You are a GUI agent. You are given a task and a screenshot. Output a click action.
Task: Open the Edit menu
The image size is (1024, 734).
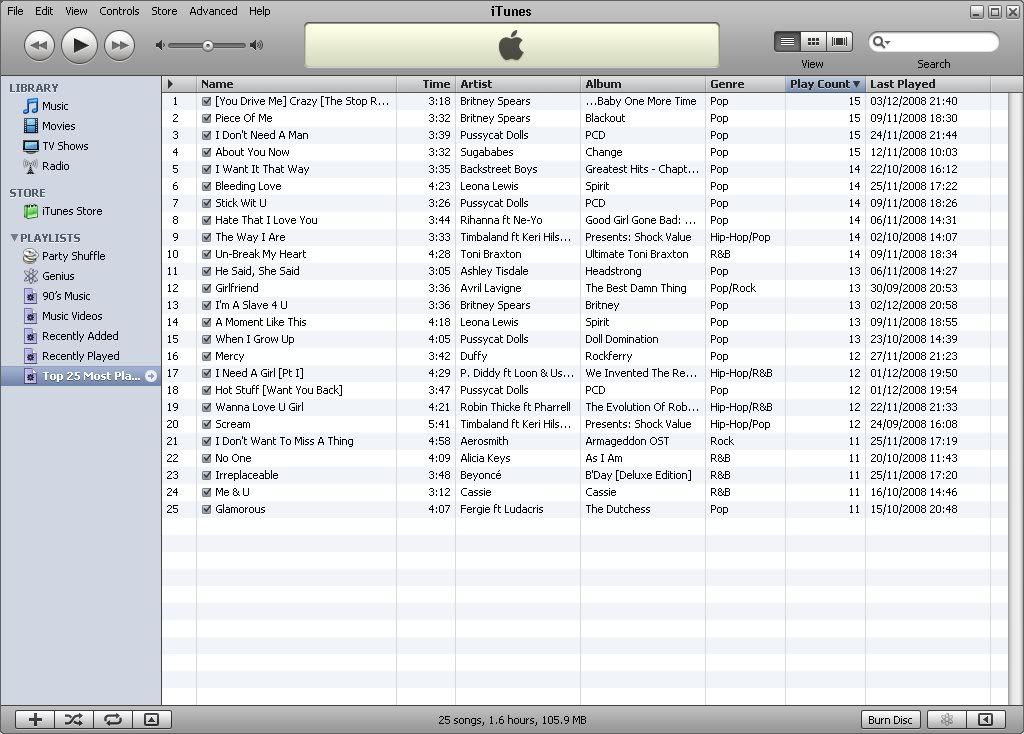coord(44,11)
